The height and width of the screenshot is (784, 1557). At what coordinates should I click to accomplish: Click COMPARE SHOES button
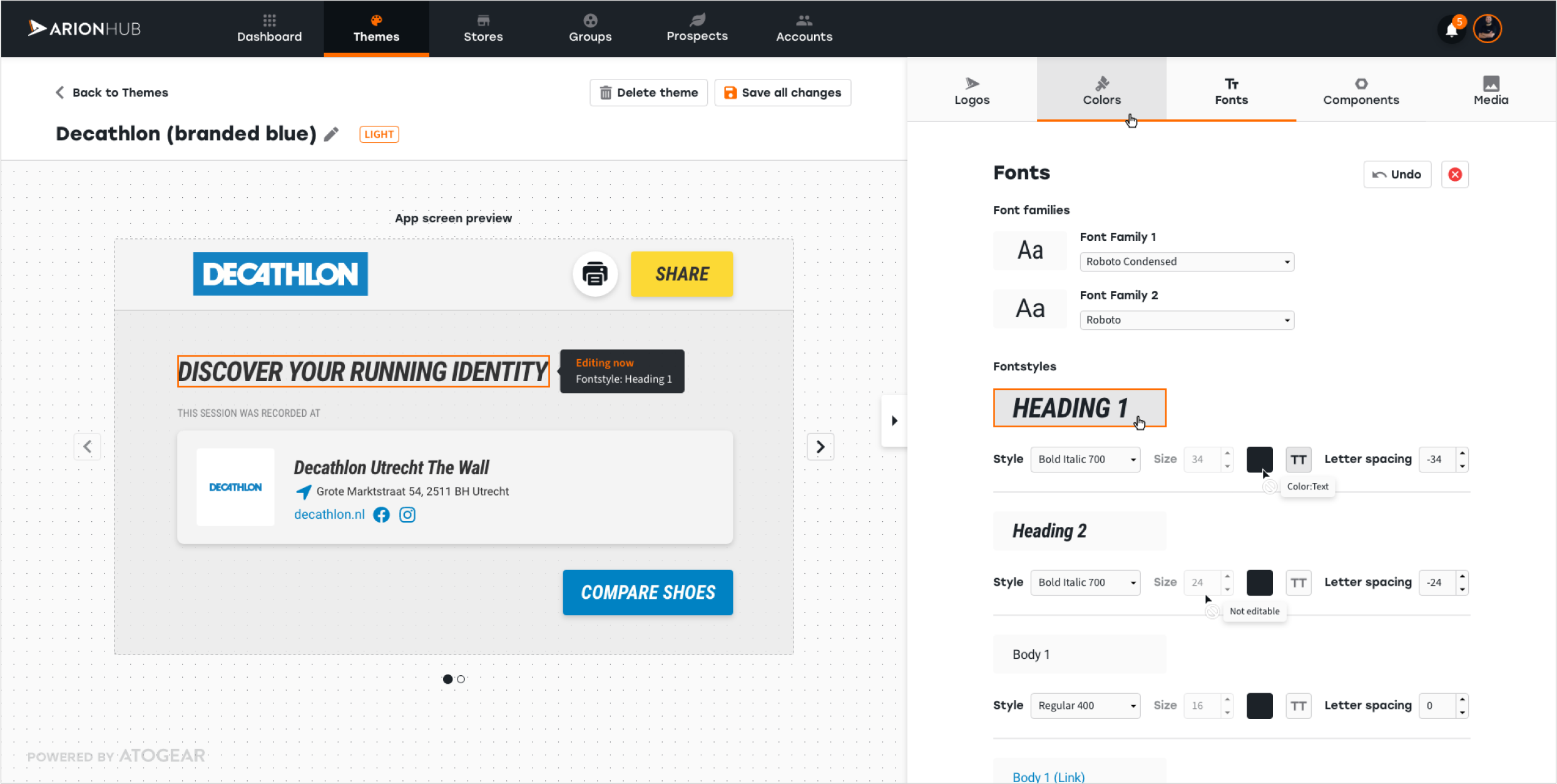click(648, 593)
